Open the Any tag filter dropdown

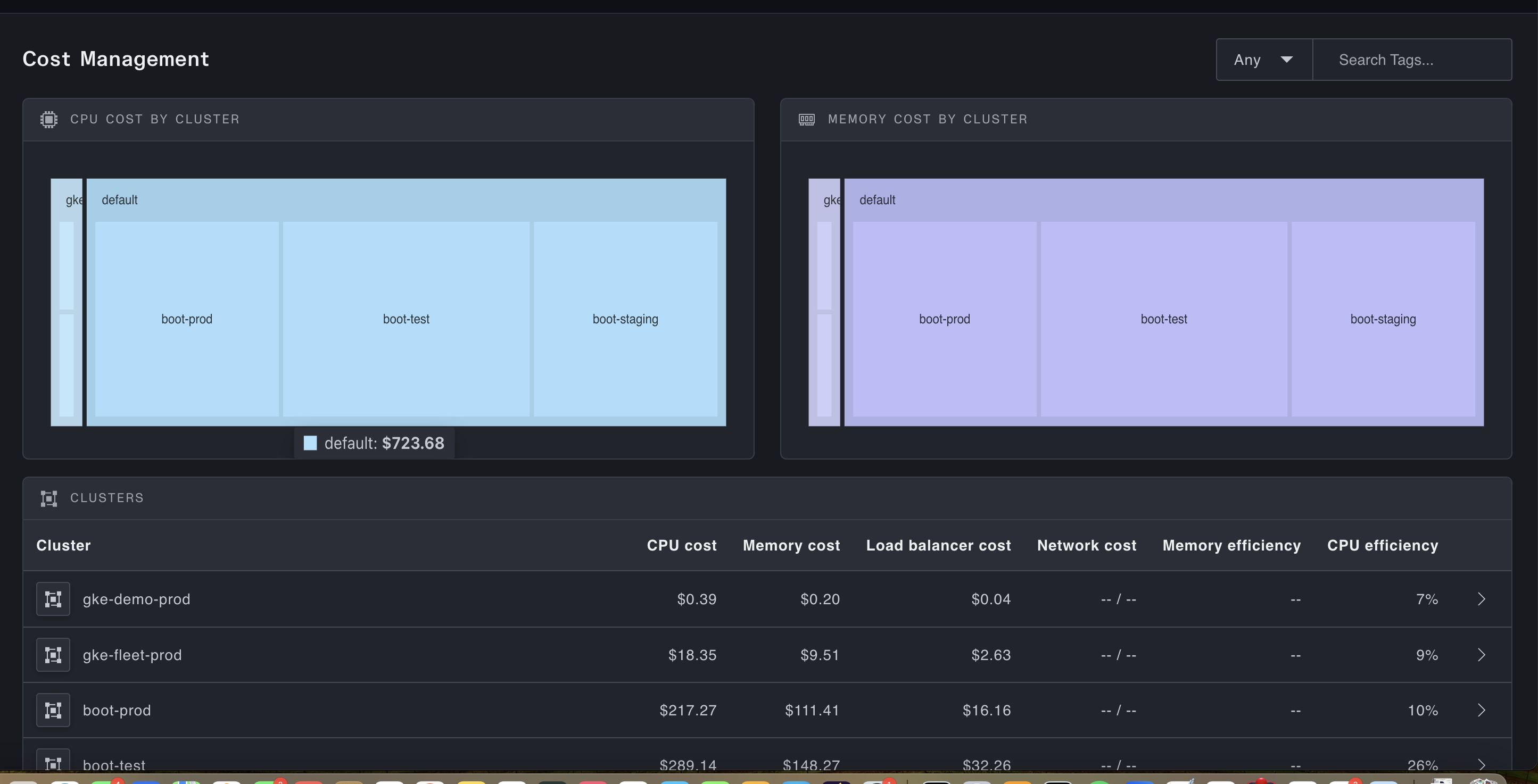(x=1264, y=60)
